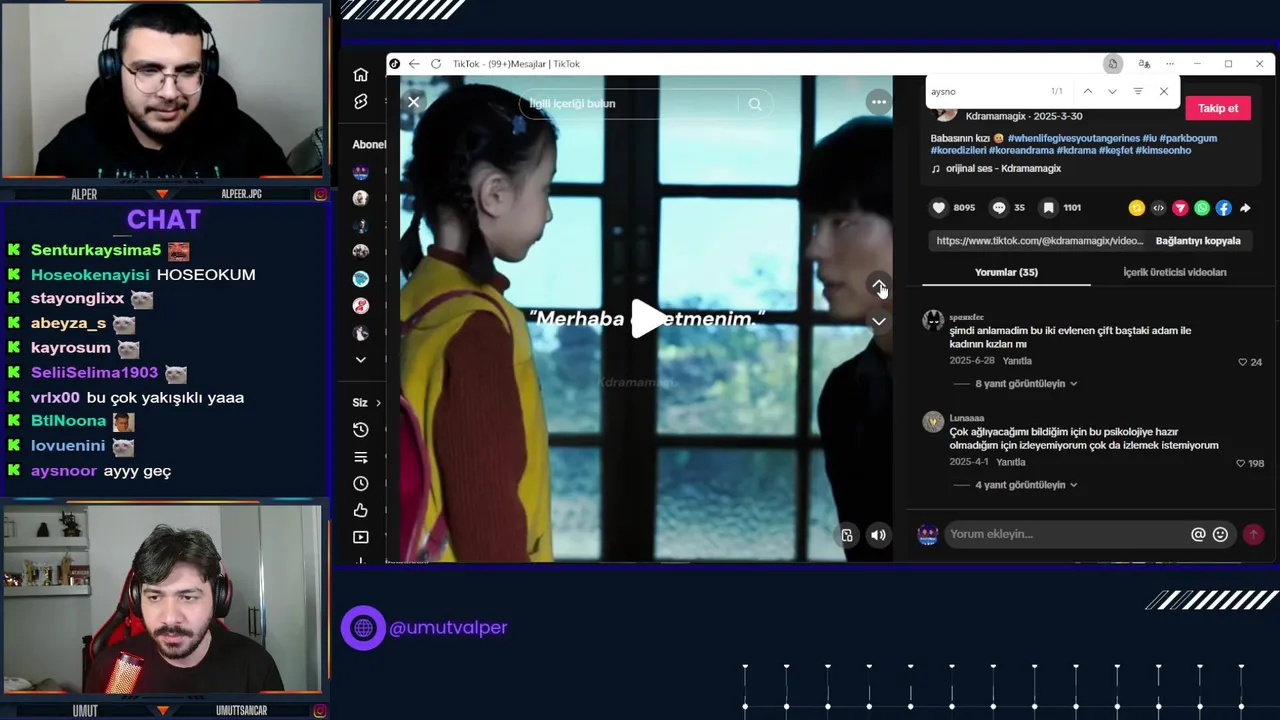Expand '4 yanıt görüntüleyin' replies
The height and width of the screenshot is (720, 1280).
[1027, 485]
